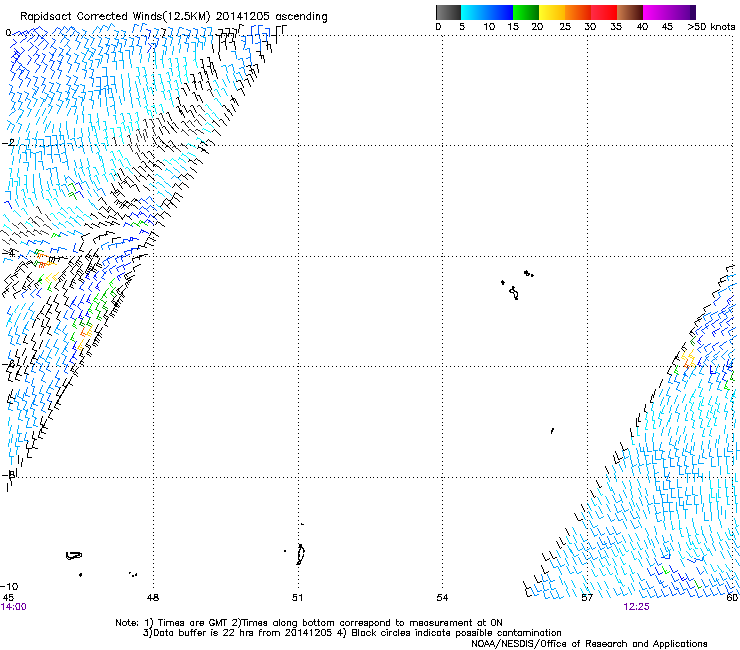The image size is (740, 650).
Task: Click the '60' longitude axis label
Action: pyautogui.click(x=732, y=598)
